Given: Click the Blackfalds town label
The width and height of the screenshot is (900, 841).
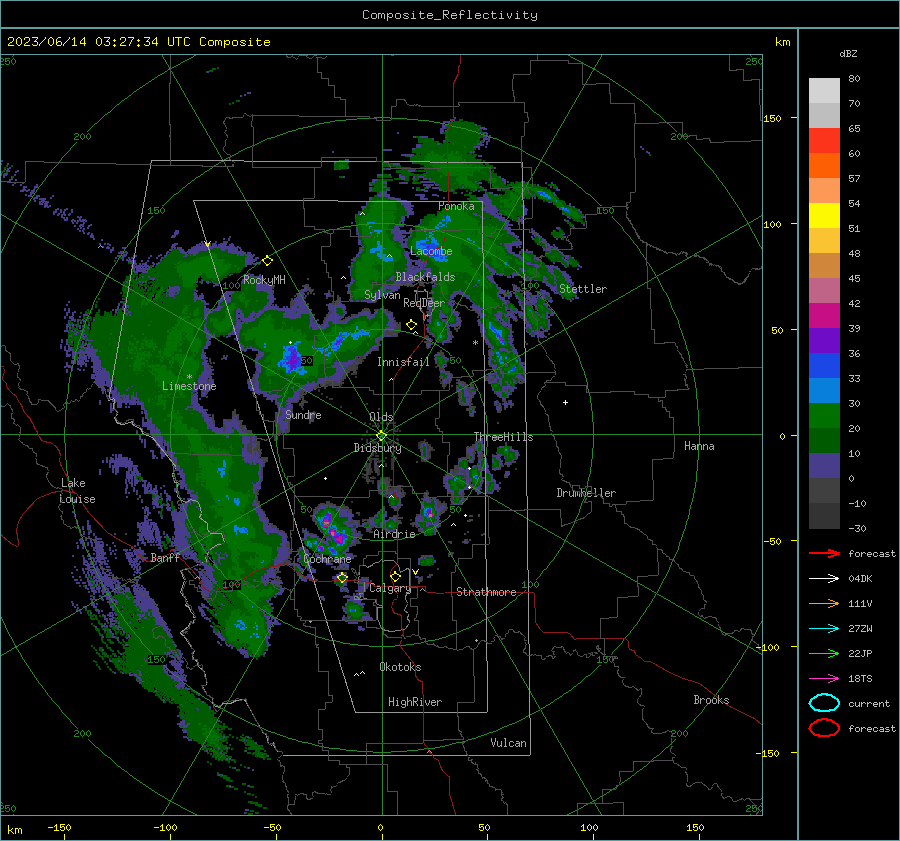Looking at the screenshot, I should [x=425, y=277].
